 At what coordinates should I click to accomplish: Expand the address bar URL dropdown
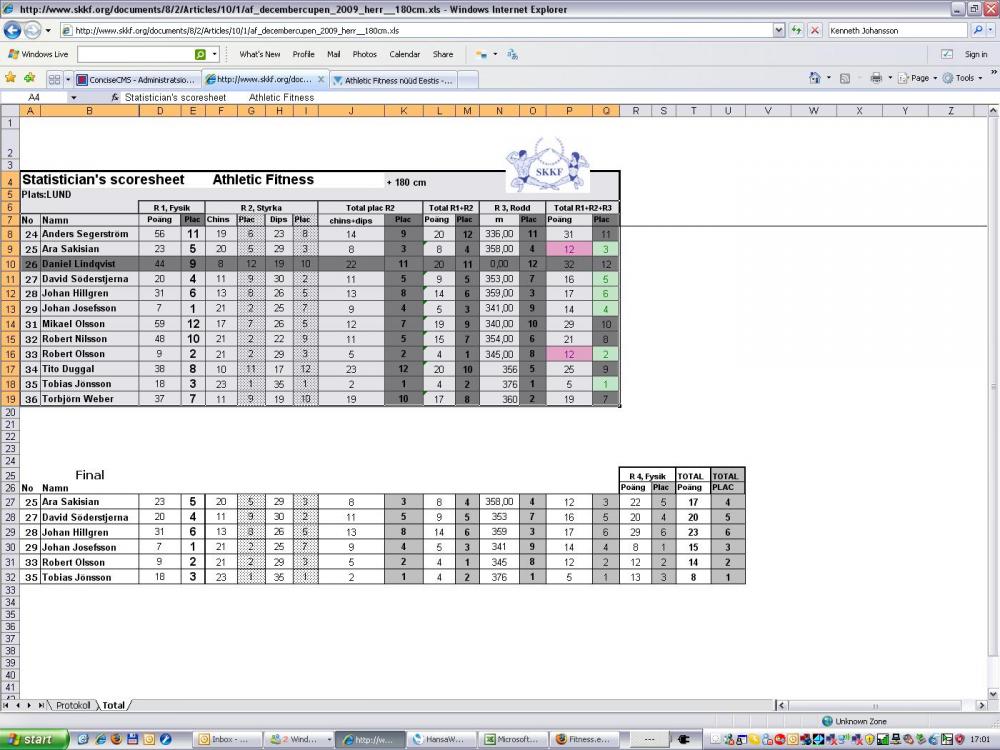tap(779, 31)
